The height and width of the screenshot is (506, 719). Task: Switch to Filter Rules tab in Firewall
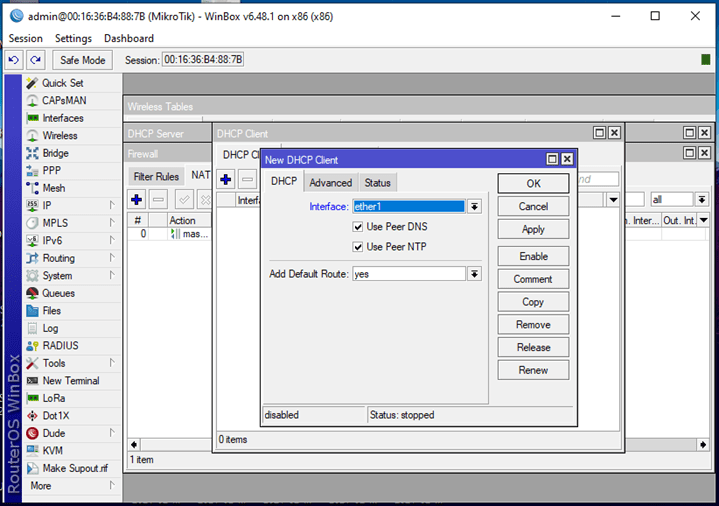click(x=156, y=177)
